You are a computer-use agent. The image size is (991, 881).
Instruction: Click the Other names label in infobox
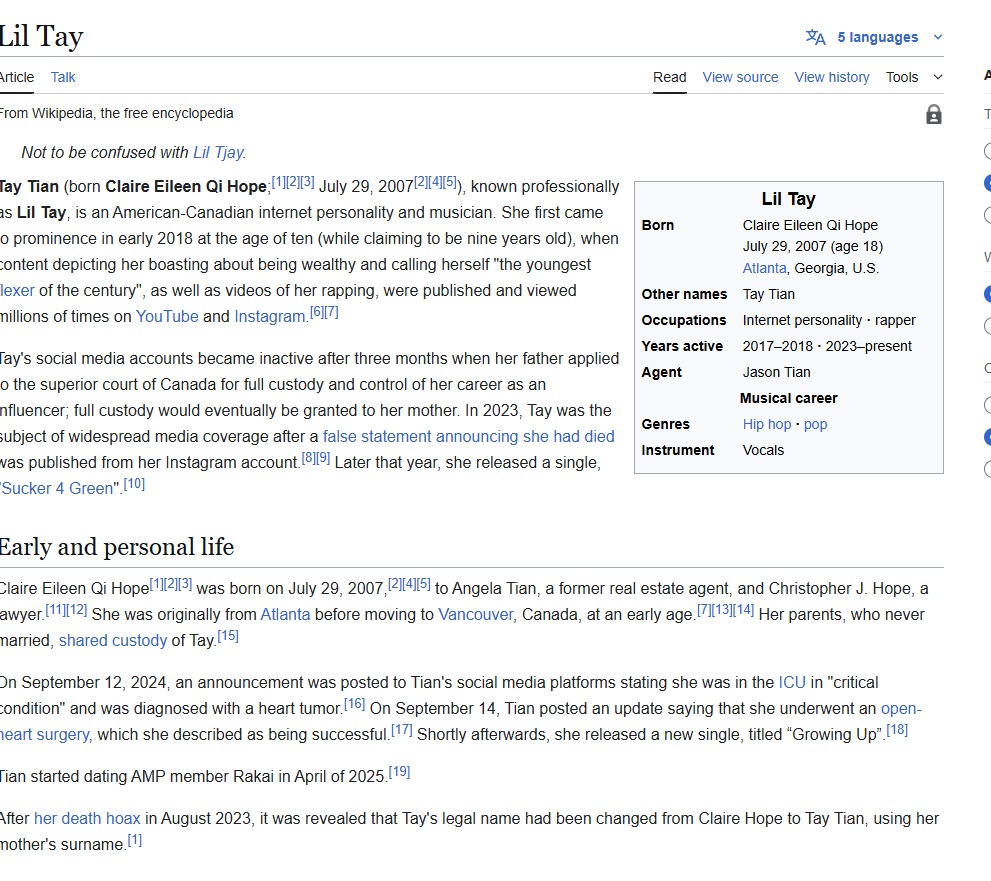[684, 294]
